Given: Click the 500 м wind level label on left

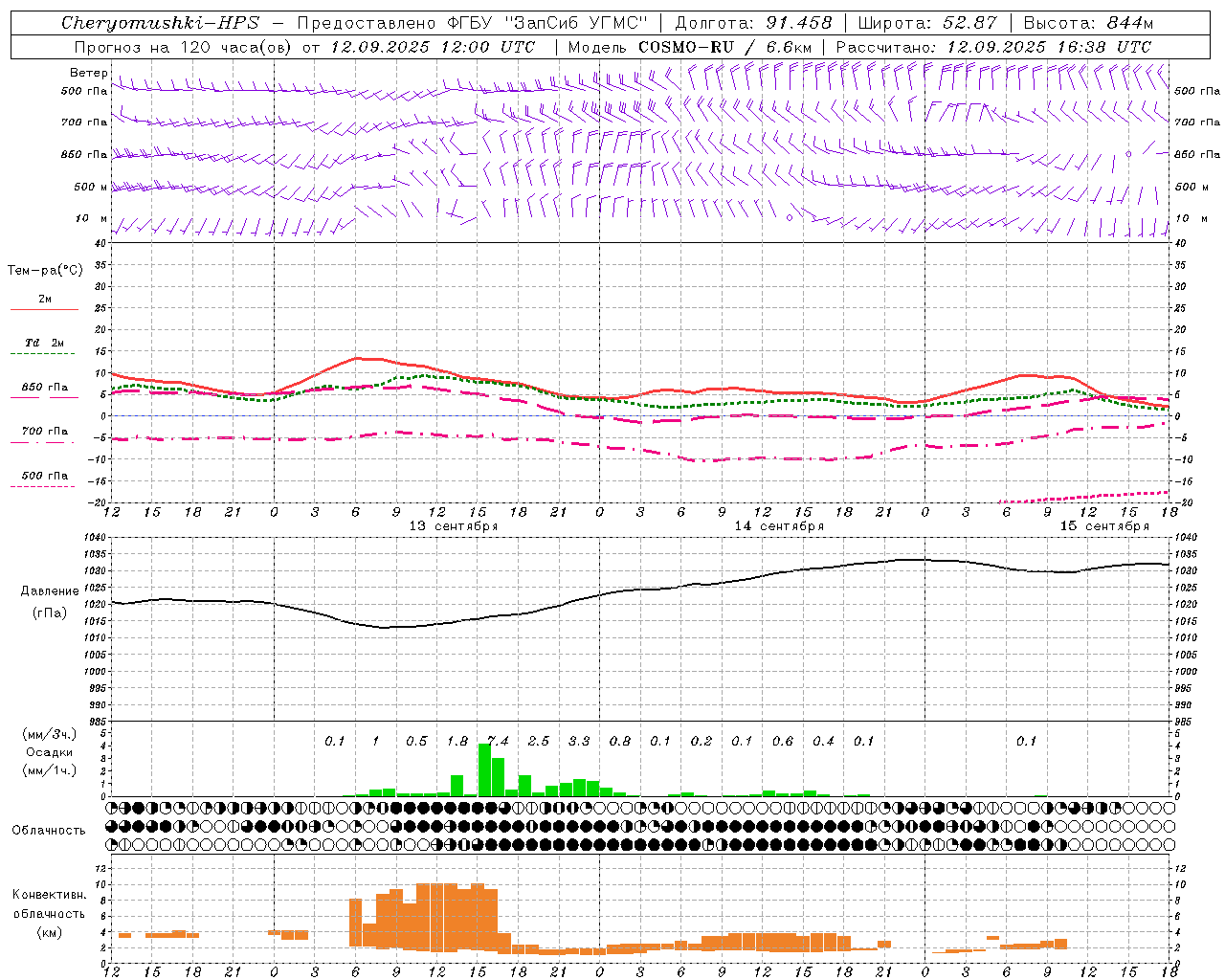Looking at the screenshot, I should tap(91, 187).
